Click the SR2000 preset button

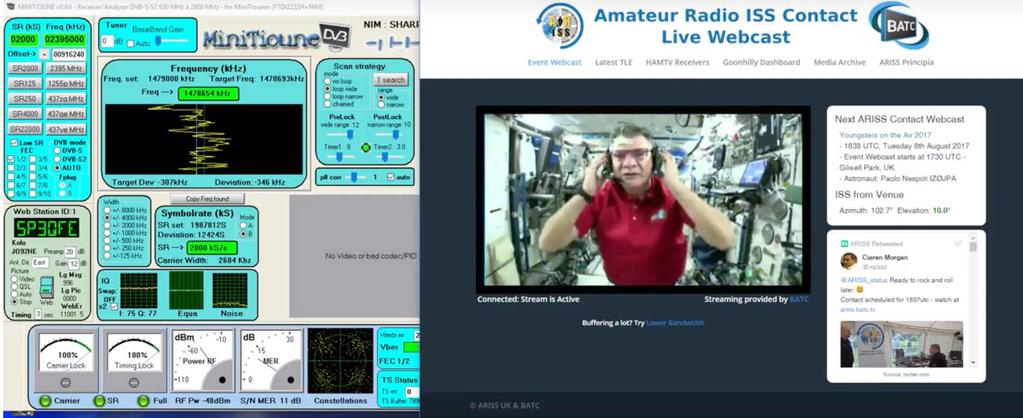coord(25,68)
